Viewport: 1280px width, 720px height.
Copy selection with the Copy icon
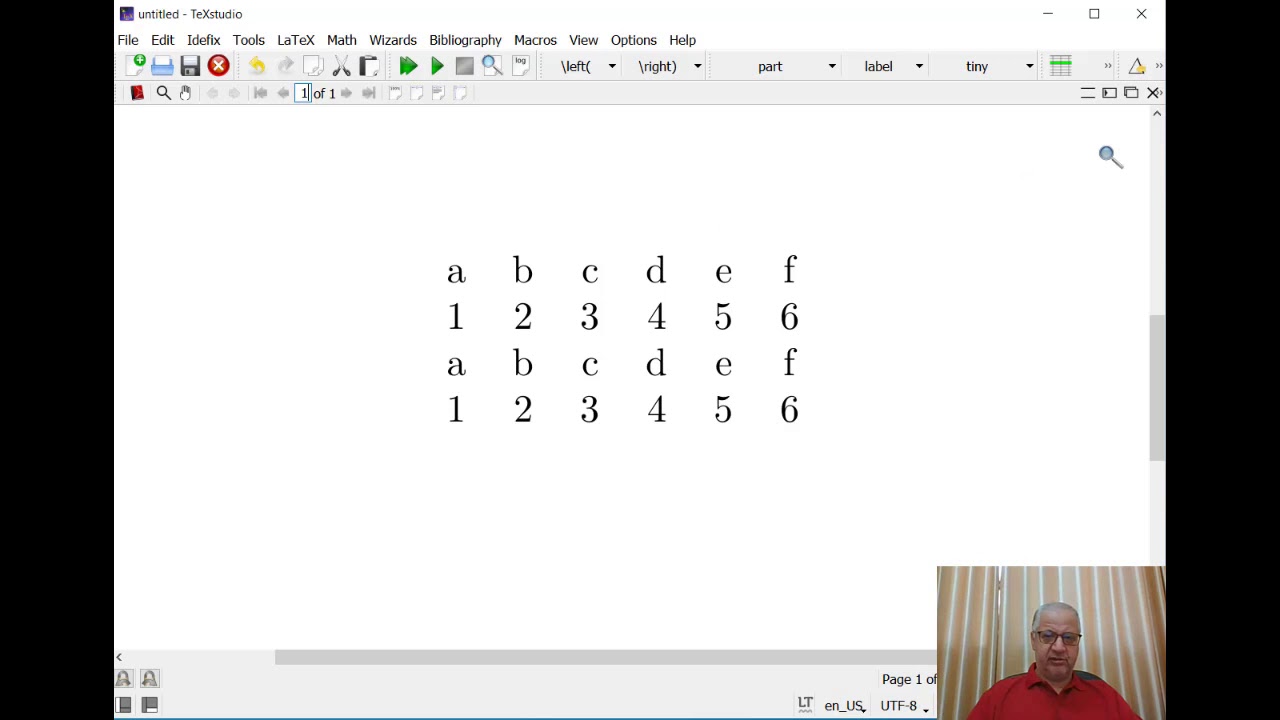tap(313, 66)
